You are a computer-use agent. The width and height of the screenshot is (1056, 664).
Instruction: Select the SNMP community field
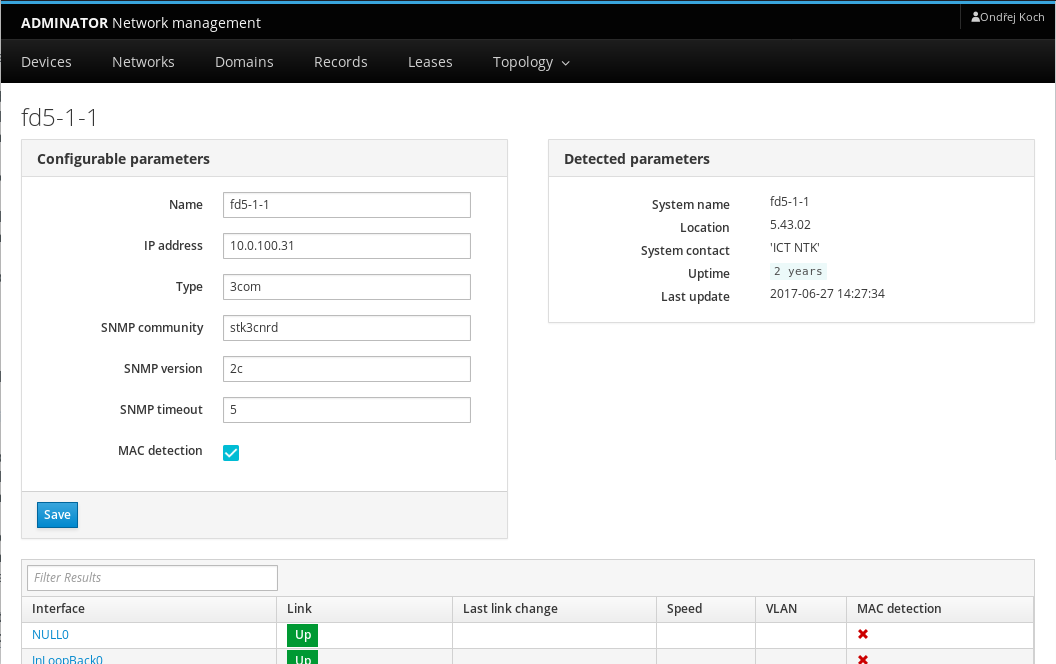pyautogui.click(x=346, y=328)
